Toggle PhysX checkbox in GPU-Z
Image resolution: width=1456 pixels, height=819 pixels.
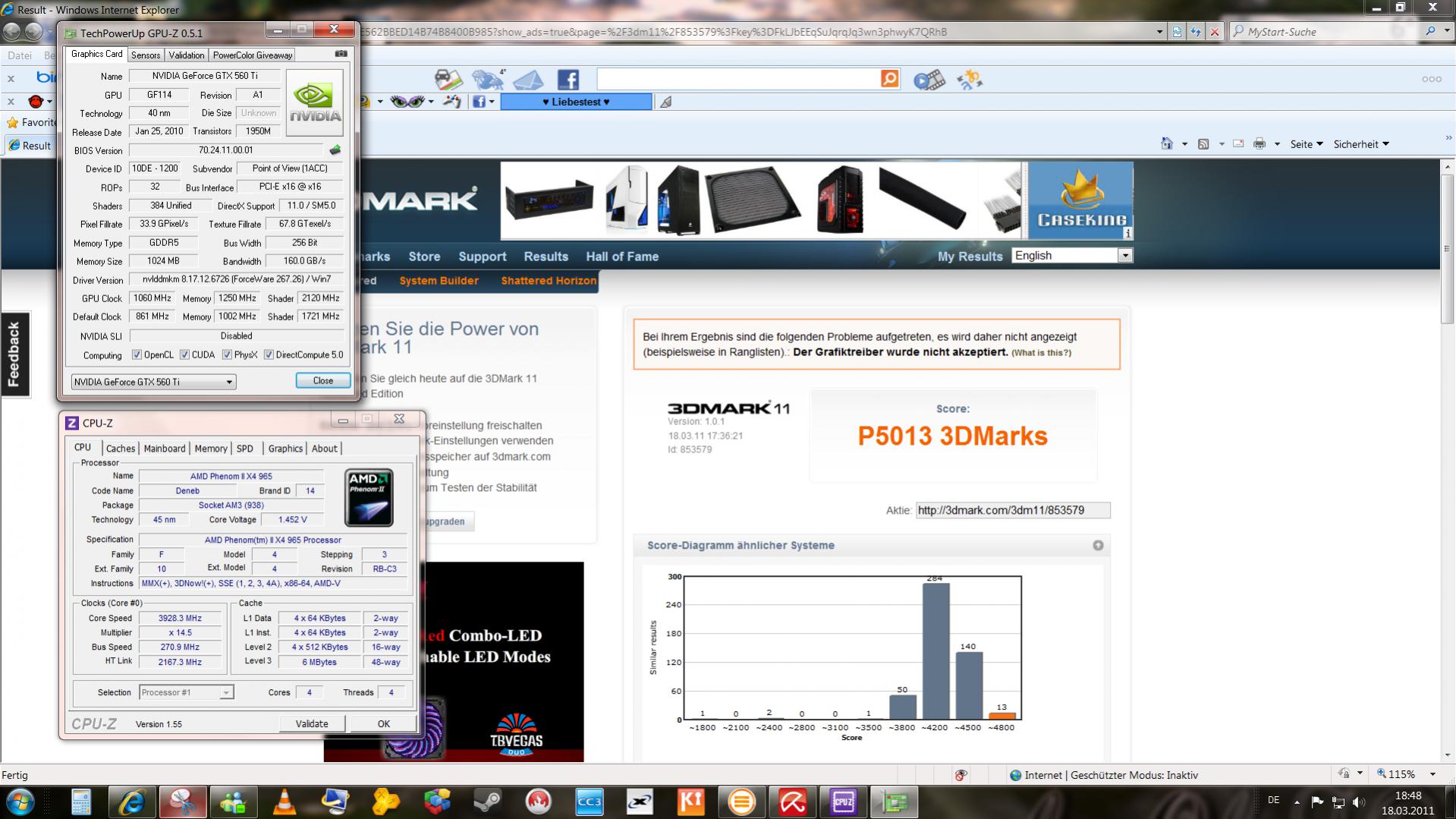click(x=227, y=354)
